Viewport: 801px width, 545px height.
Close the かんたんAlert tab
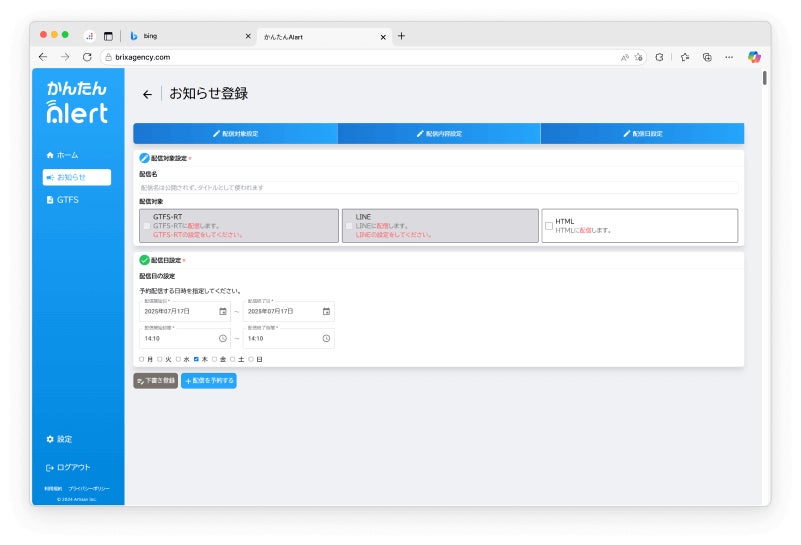coord(383,37)
